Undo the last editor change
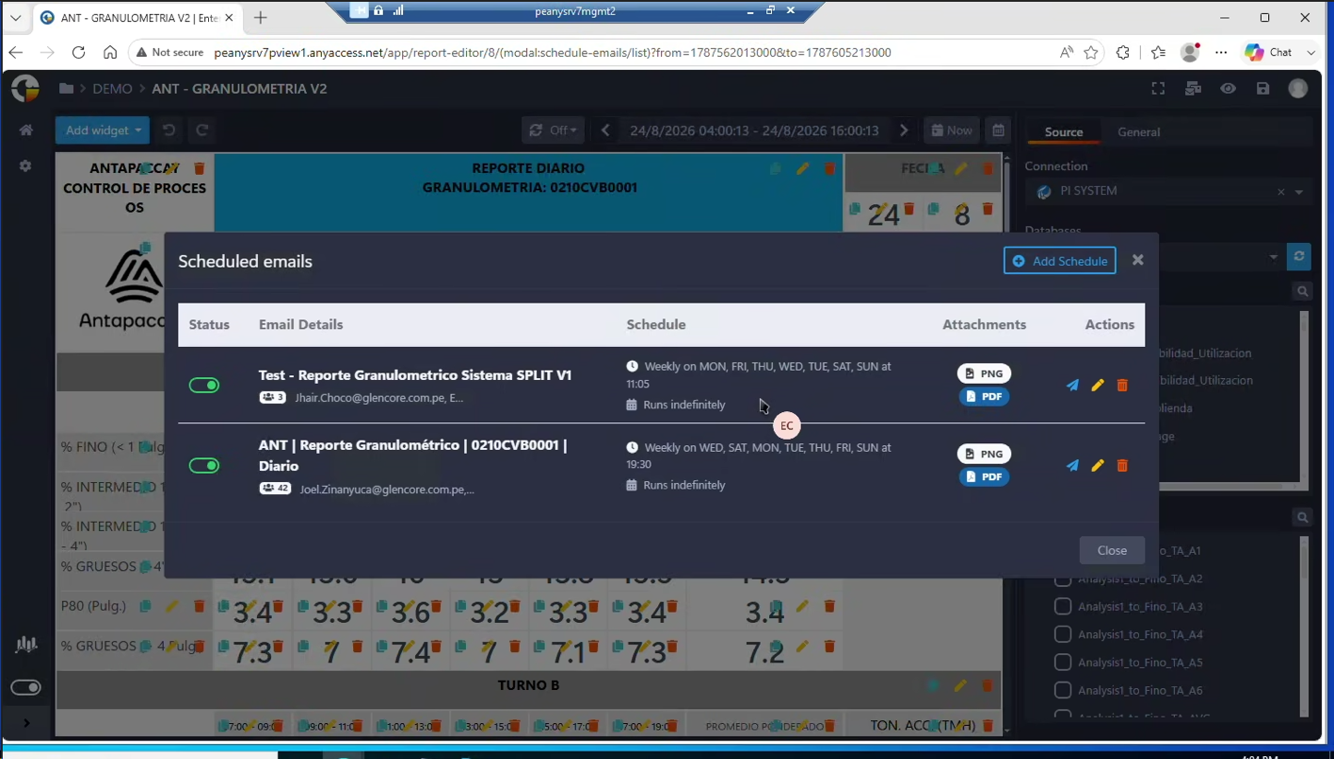 (x=169, y=130)
